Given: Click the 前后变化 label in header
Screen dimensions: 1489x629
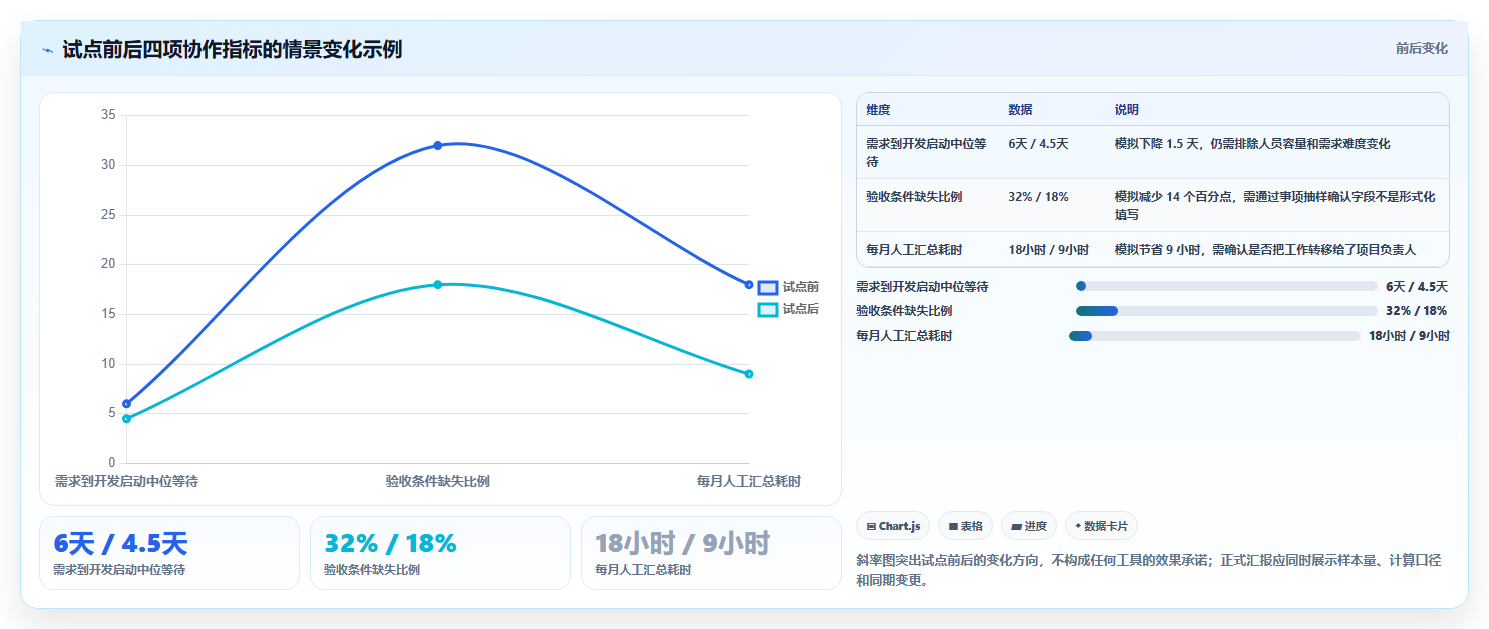Looking at the screenshot, I should (1421, 48).
